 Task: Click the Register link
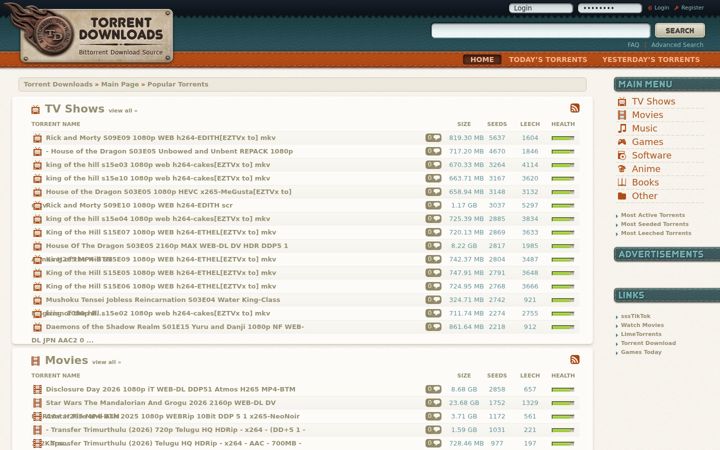(x=692, y=8)
